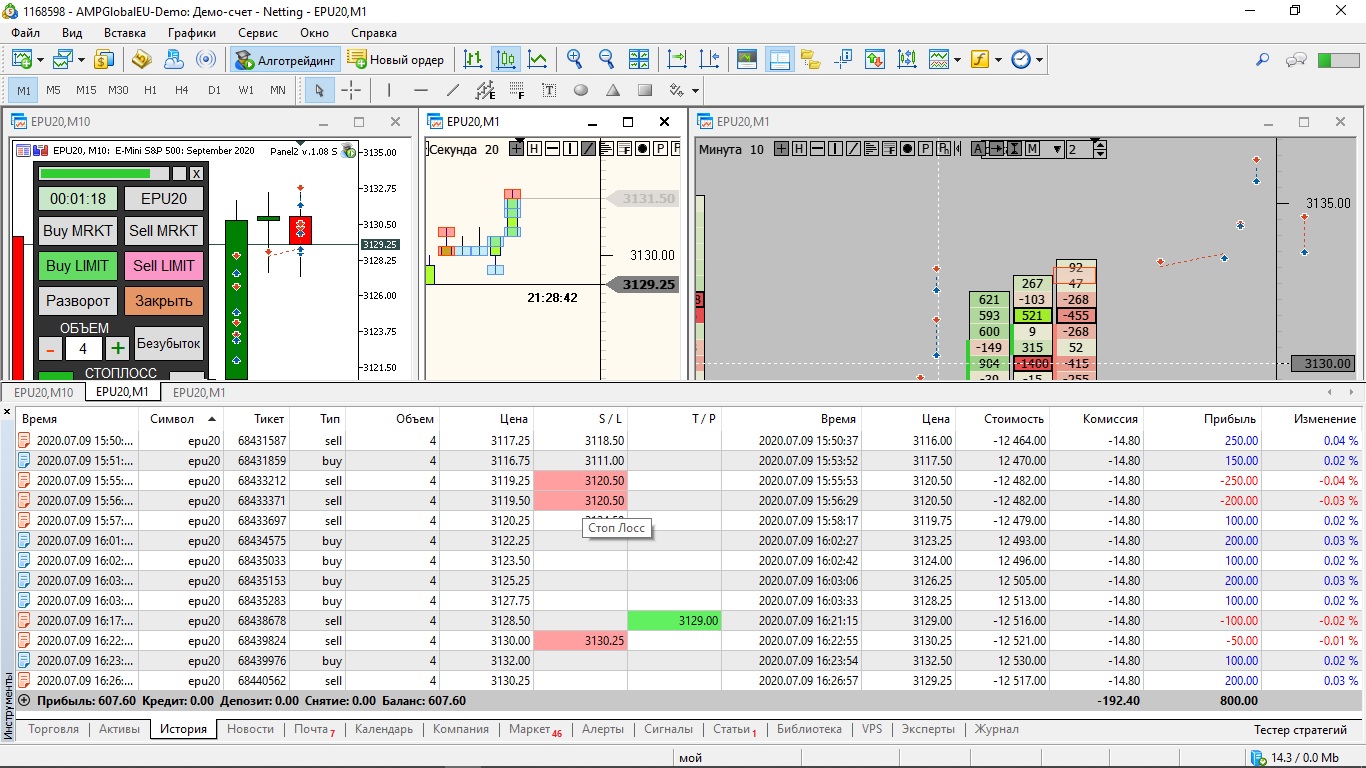1366x768 pixels.
Task: Click the zoom in magnifier icon
Action: (x=574, y=60)
